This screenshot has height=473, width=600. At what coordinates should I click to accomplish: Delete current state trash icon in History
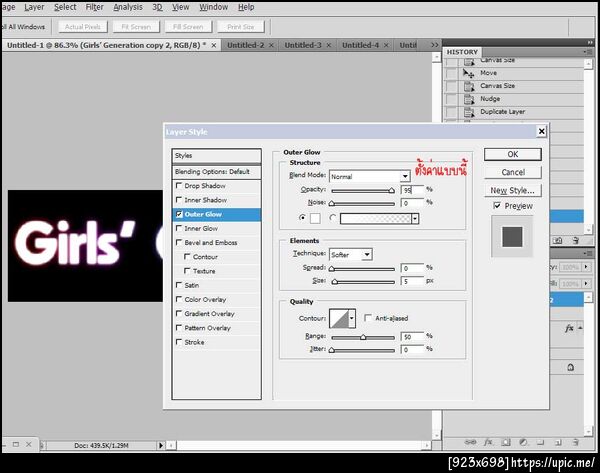coord(576,240)
